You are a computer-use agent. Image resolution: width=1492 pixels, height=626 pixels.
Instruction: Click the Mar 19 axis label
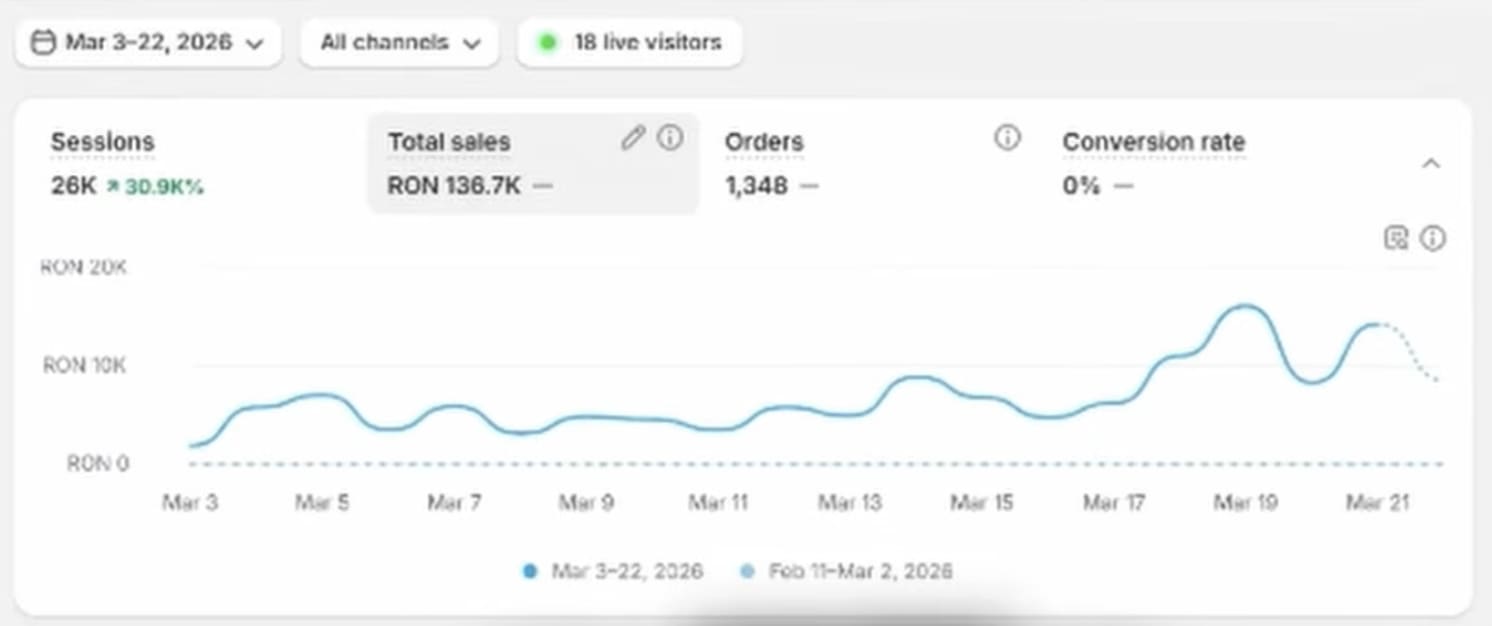click(1246, 502)
